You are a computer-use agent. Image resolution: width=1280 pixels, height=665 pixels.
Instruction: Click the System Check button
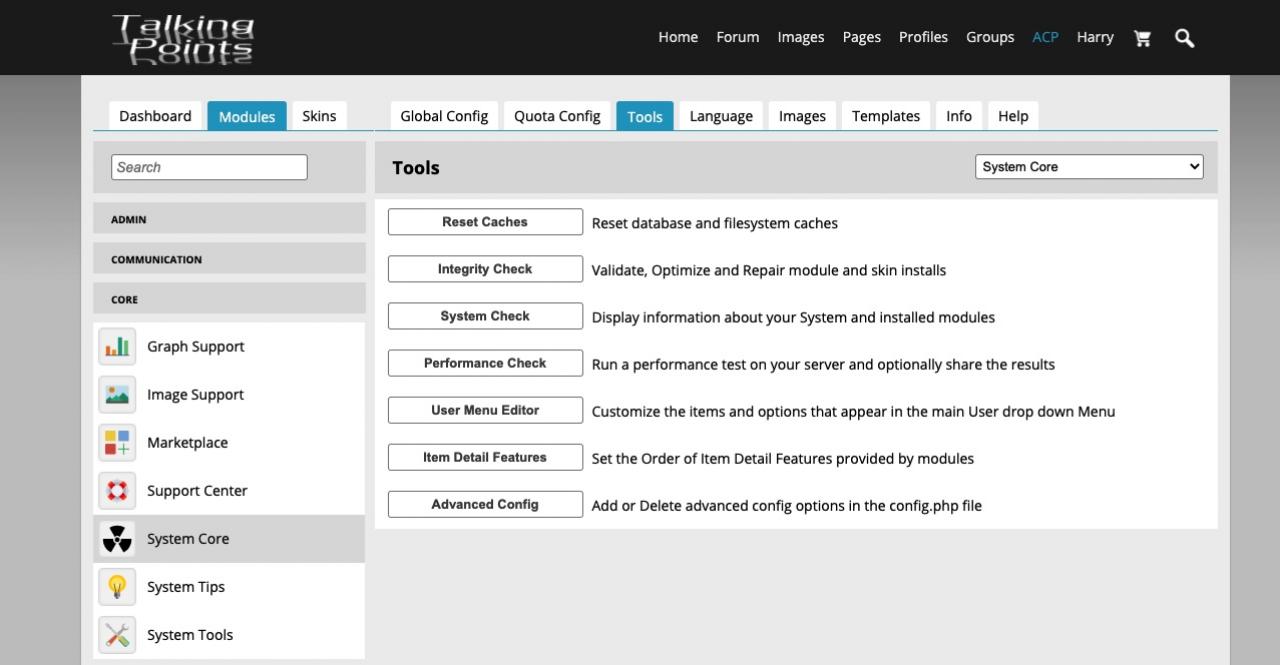pos(485,316)
